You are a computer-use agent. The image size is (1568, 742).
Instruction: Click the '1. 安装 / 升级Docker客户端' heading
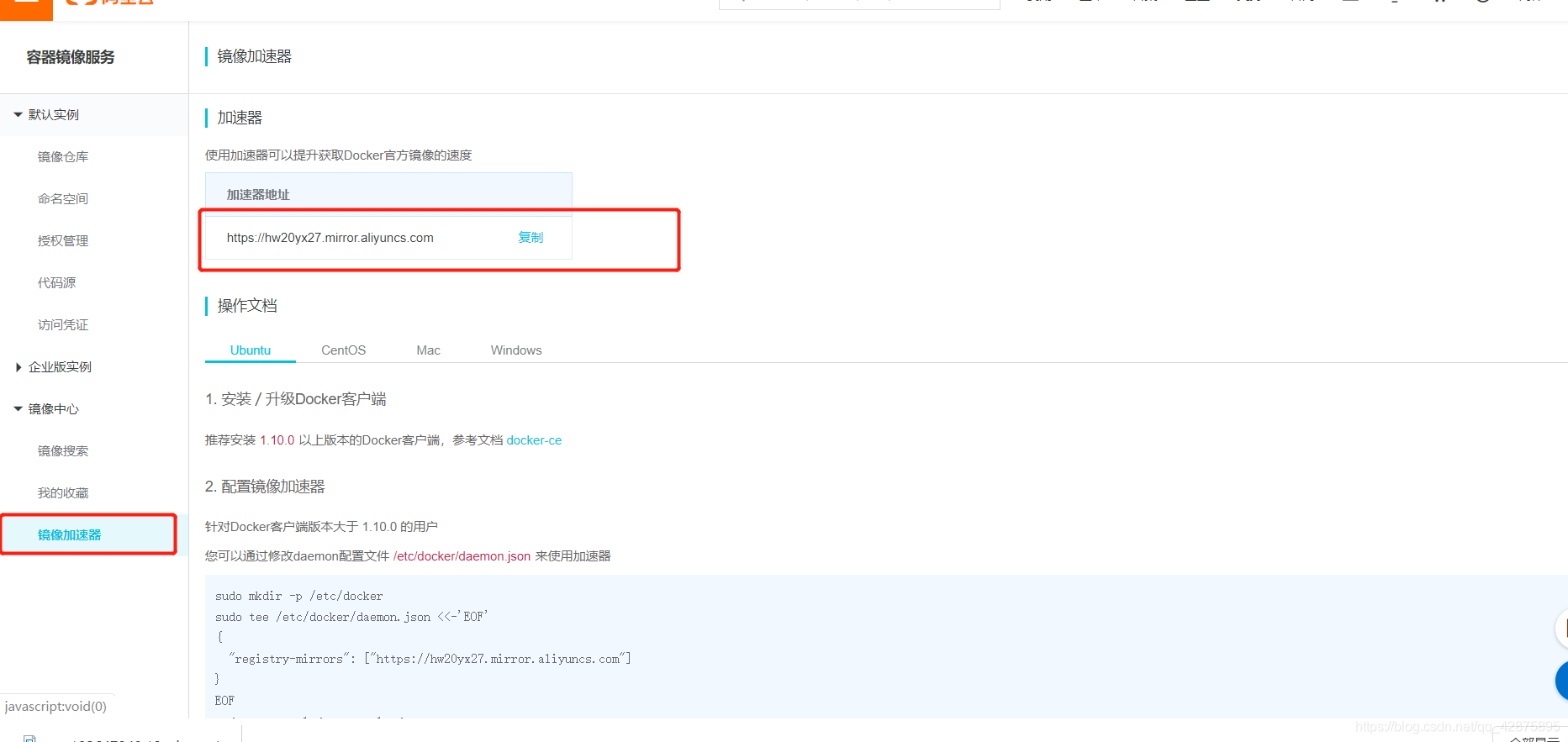pyautogui.click(x=296, y=399)
